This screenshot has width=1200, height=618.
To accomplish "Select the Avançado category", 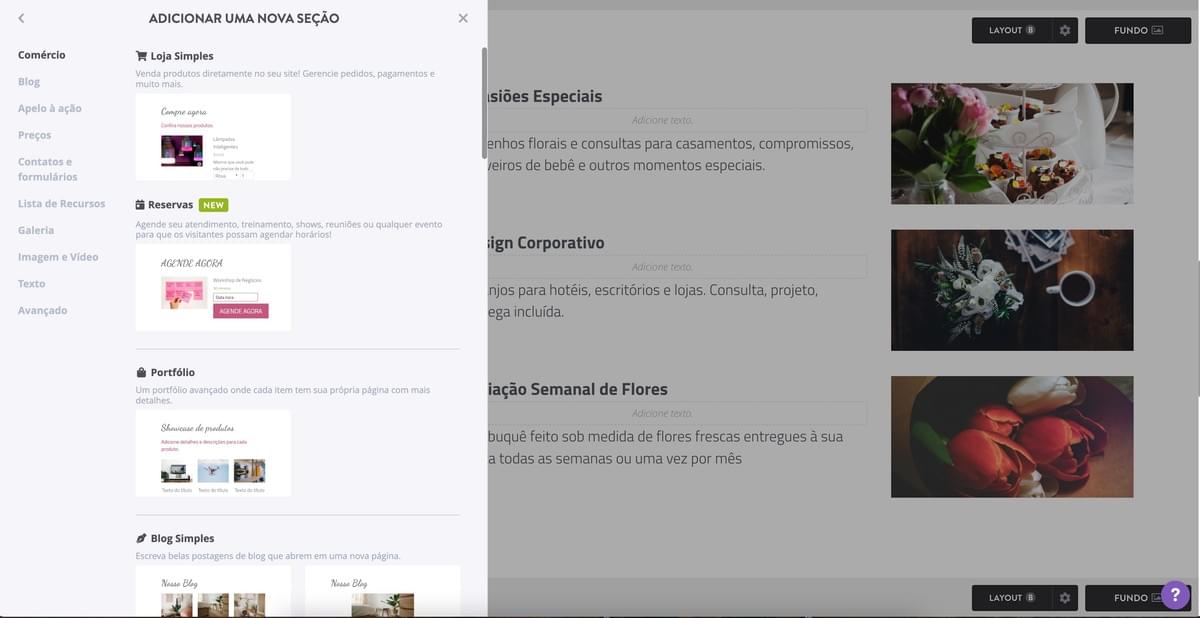I will tap(42, 310).
